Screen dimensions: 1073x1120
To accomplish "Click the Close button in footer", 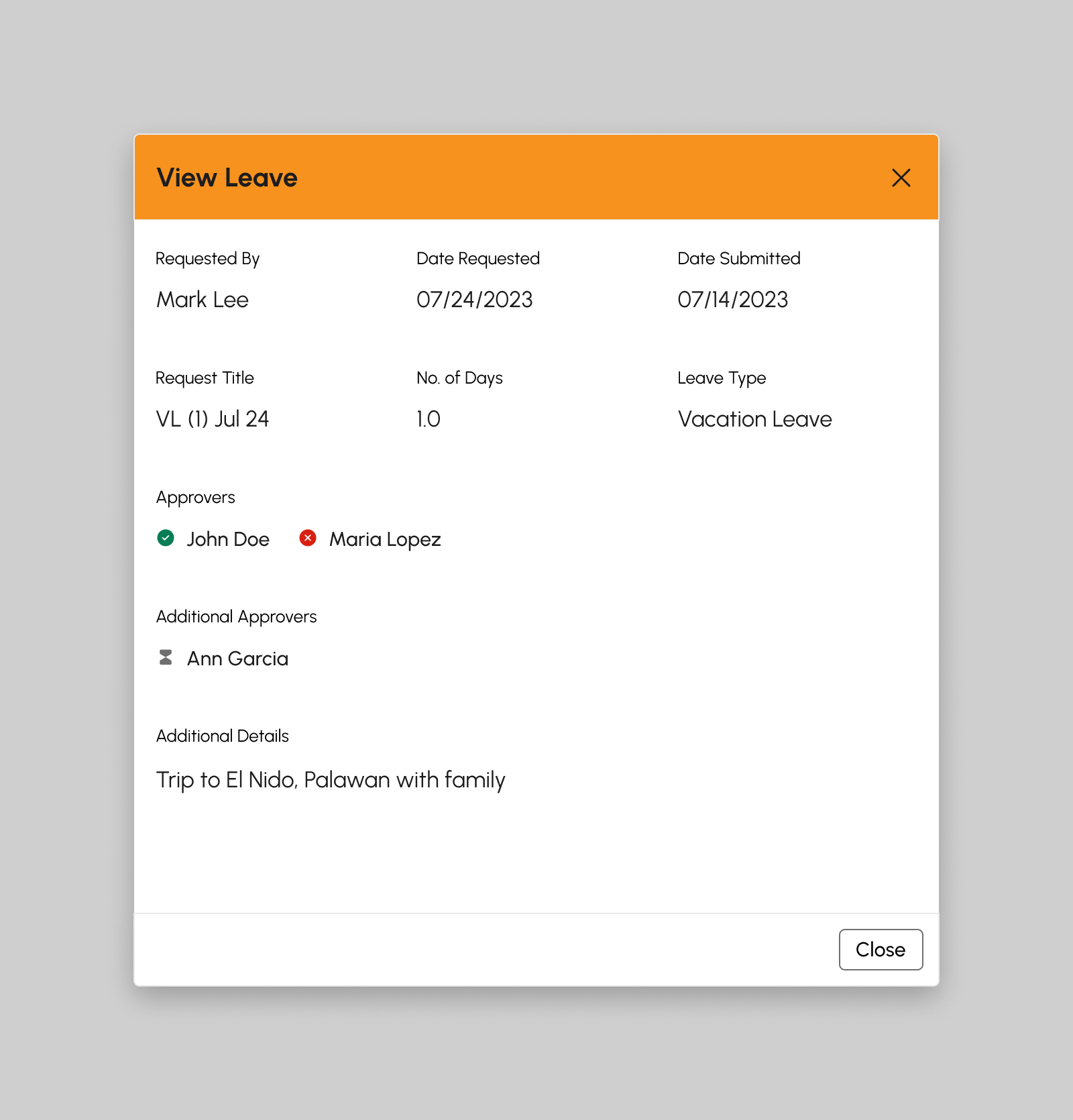I will pos(881,949).
